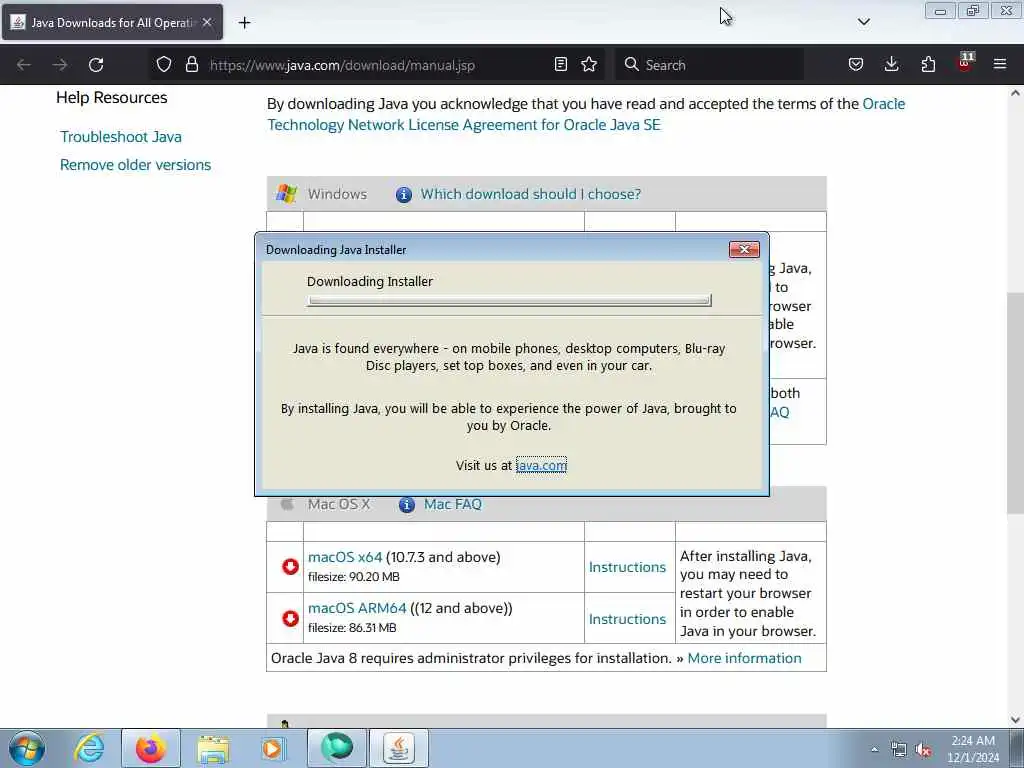Toggle reader view icon in address bar
The height and width of the screenshot is (768, 1024).
click(x=560, y=65)
